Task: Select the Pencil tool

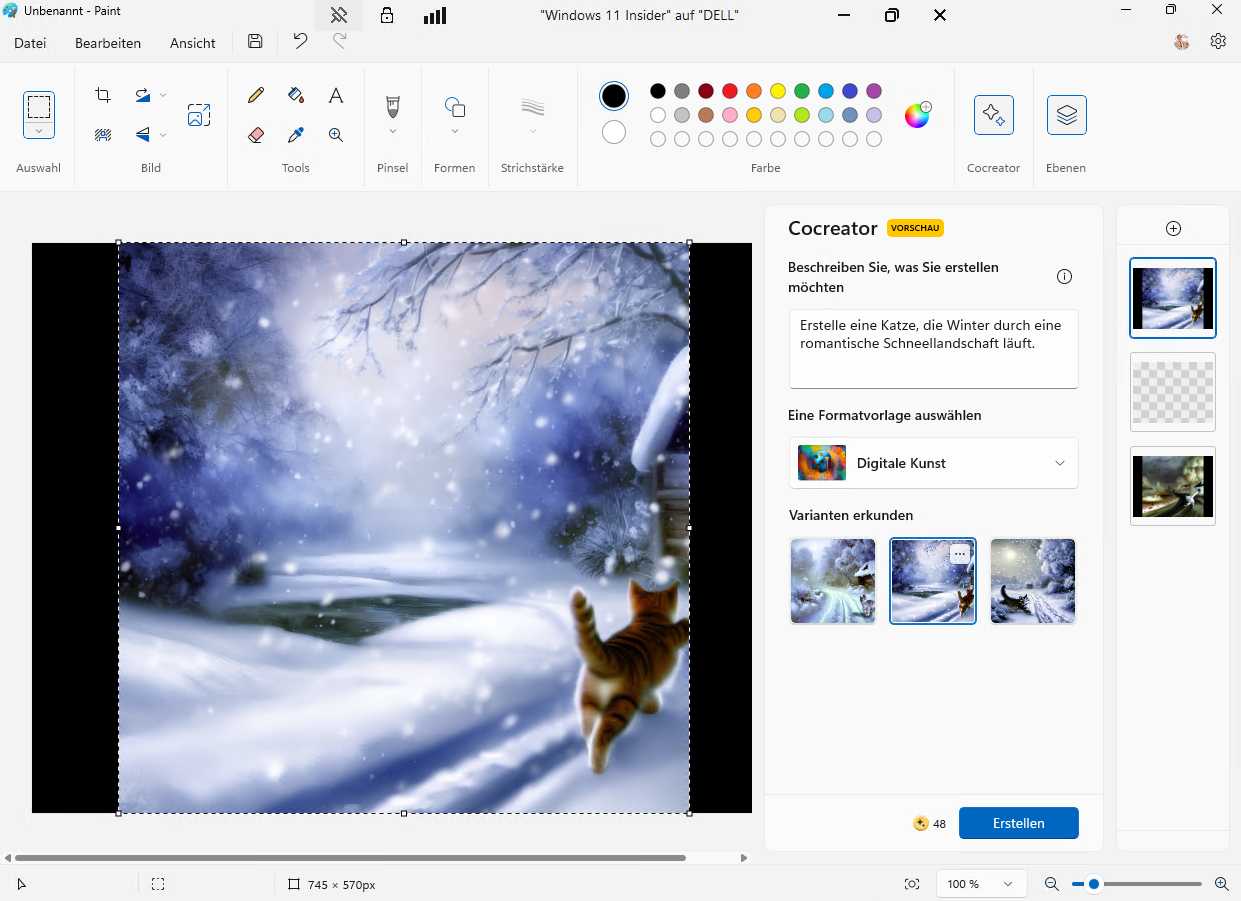Action: tap(255, 94)
